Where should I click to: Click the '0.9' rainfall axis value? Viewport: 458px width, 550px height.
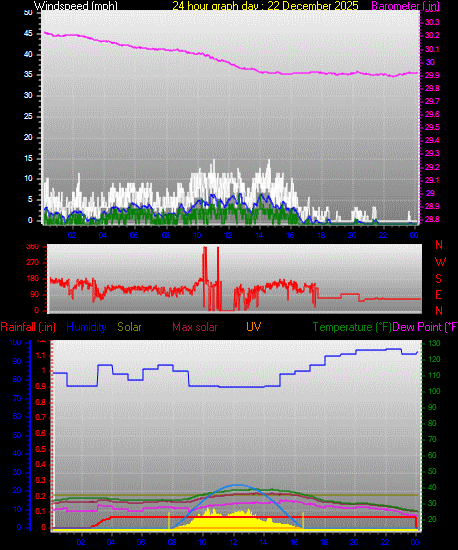click(x=42, y=387)
